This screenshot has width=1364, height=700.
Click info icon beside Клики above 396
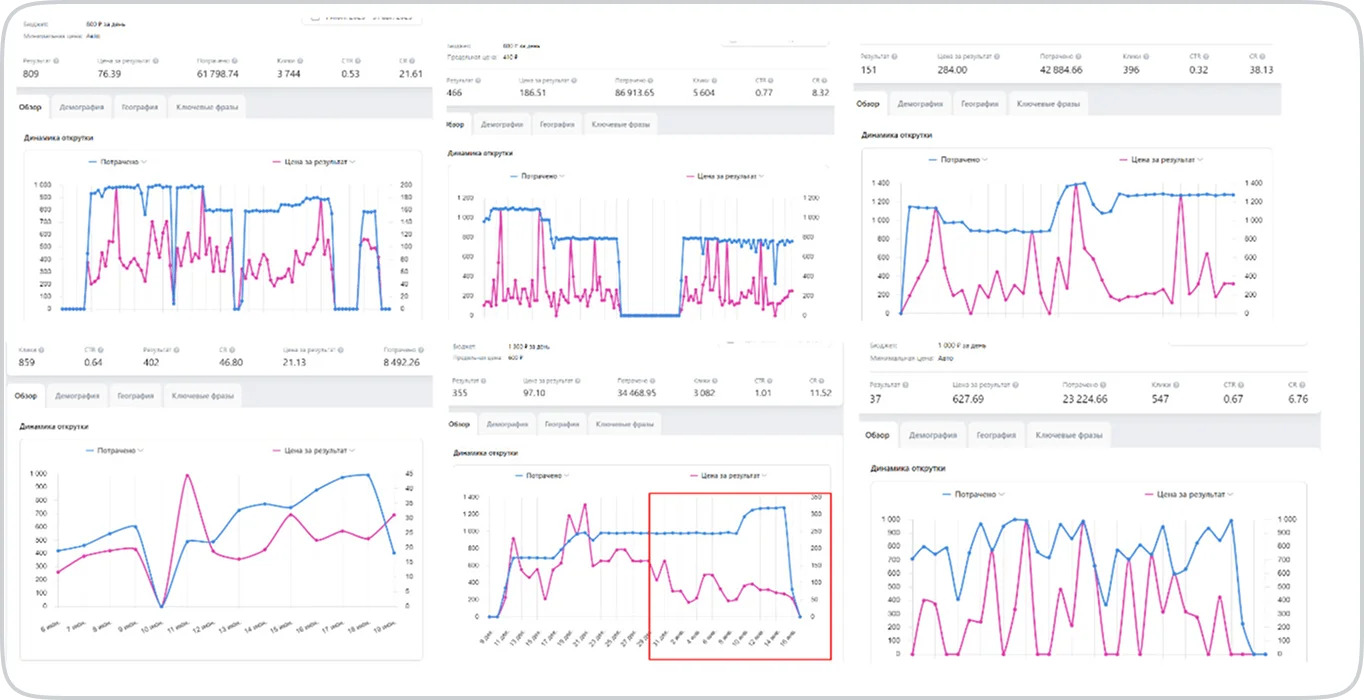tap(1147, 56)
